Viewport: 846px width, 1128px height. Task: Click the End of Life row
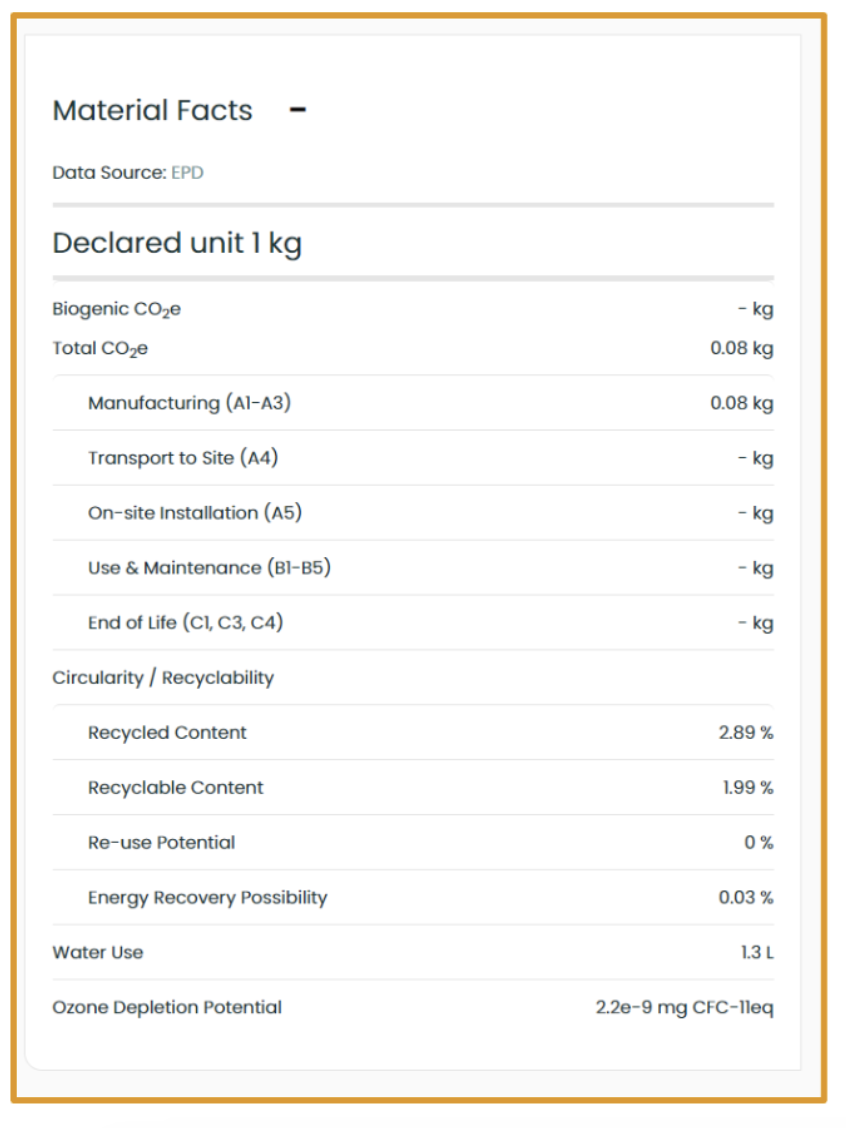pyautogui.click(x=186, y=623)
